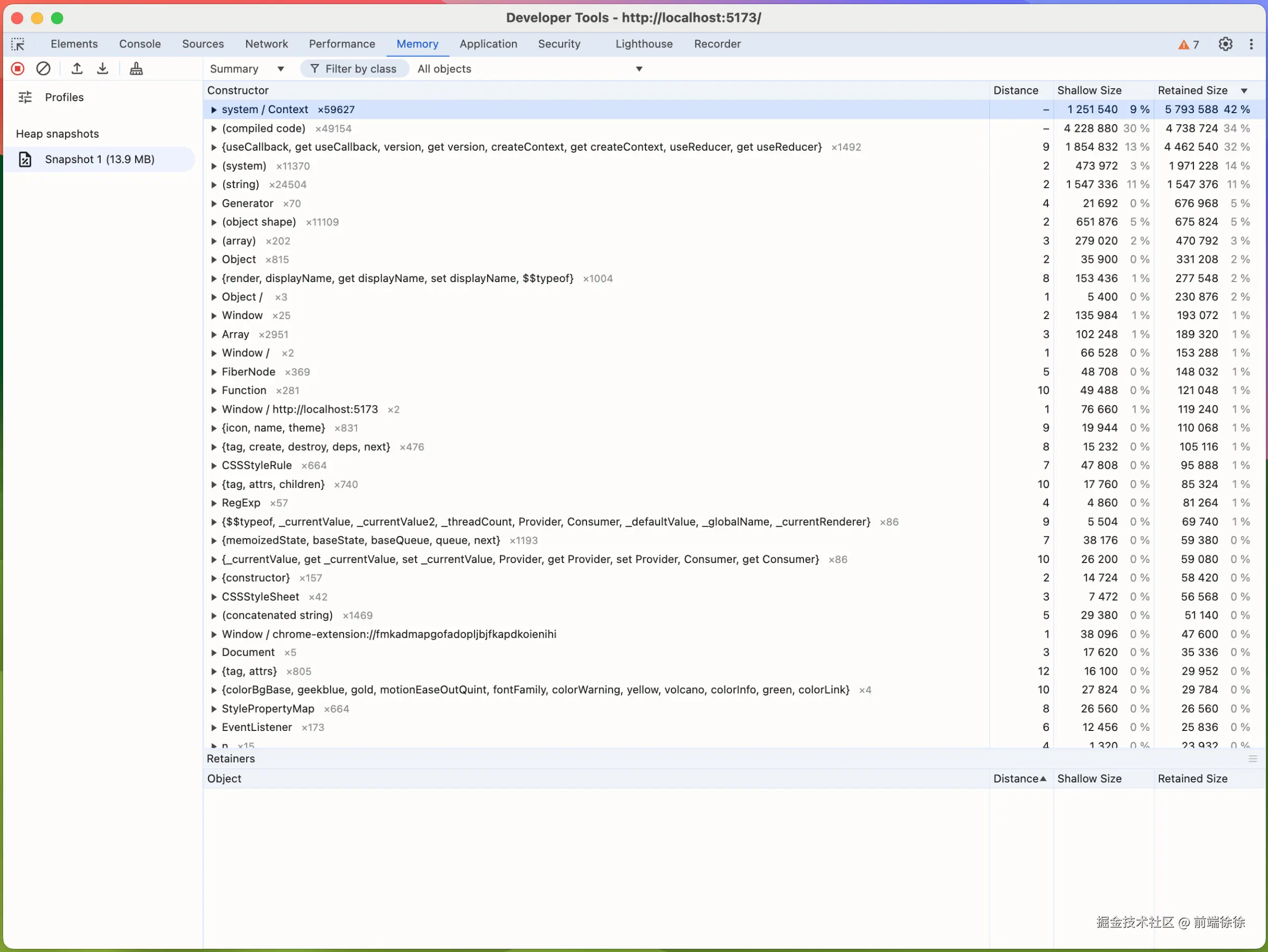This screenshot has height=952, width=1268.
Task: Click the collect garbage broom icon
Action: click(x=137, y=69)
